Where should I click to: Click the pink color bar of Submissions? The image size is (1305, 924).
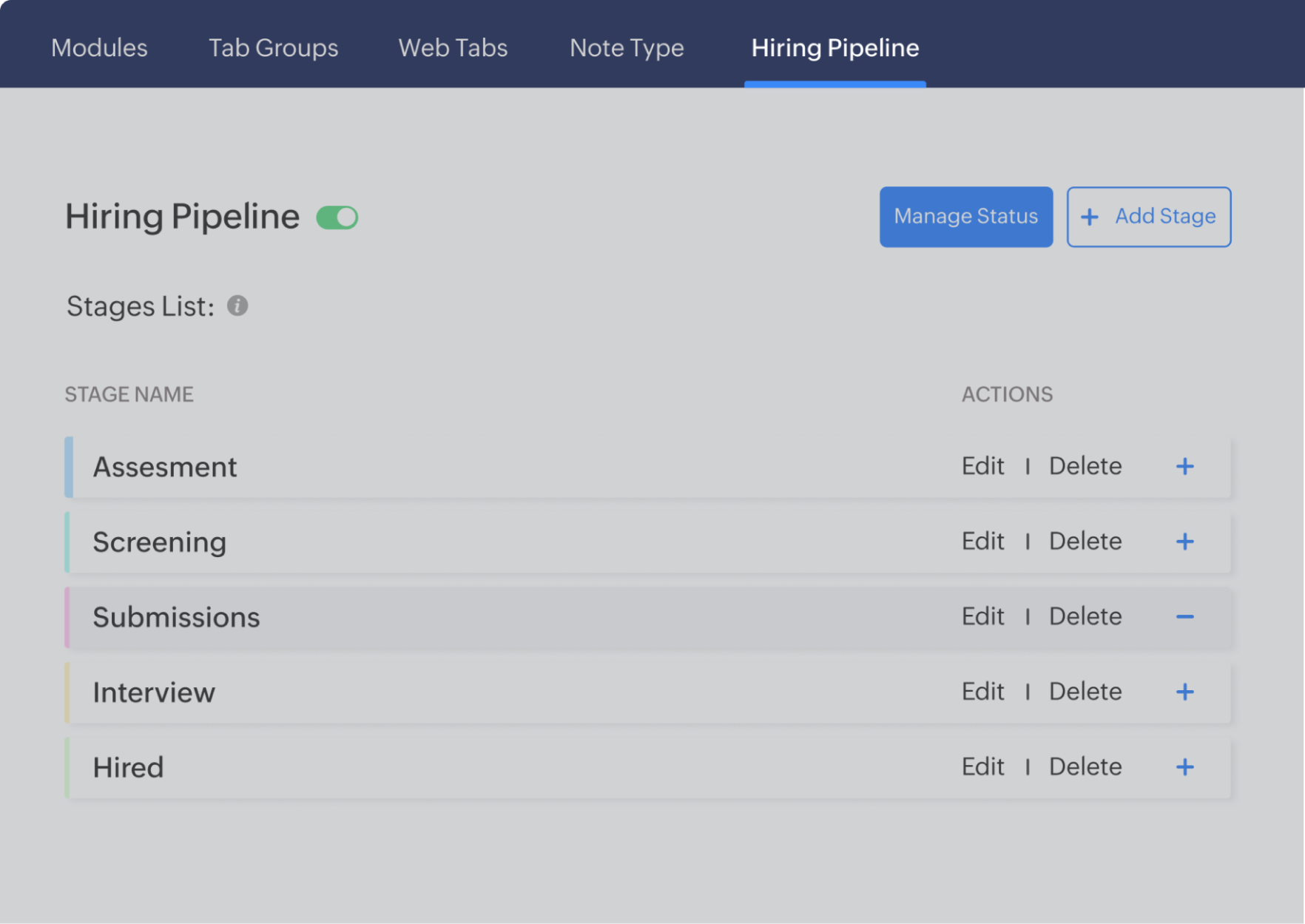[x=67, y=617]
